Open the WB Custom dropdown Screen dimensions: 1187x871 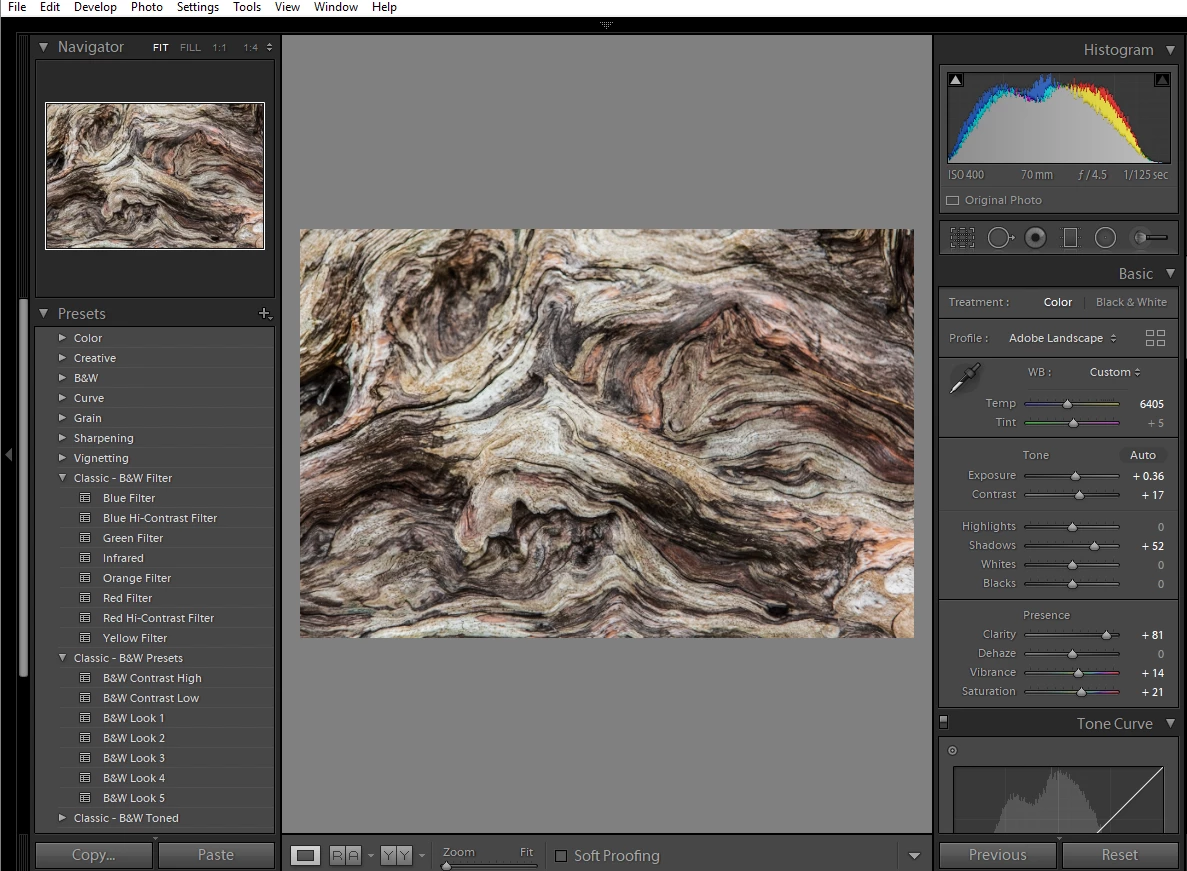pyautogui.click(x=1115, y=372)
